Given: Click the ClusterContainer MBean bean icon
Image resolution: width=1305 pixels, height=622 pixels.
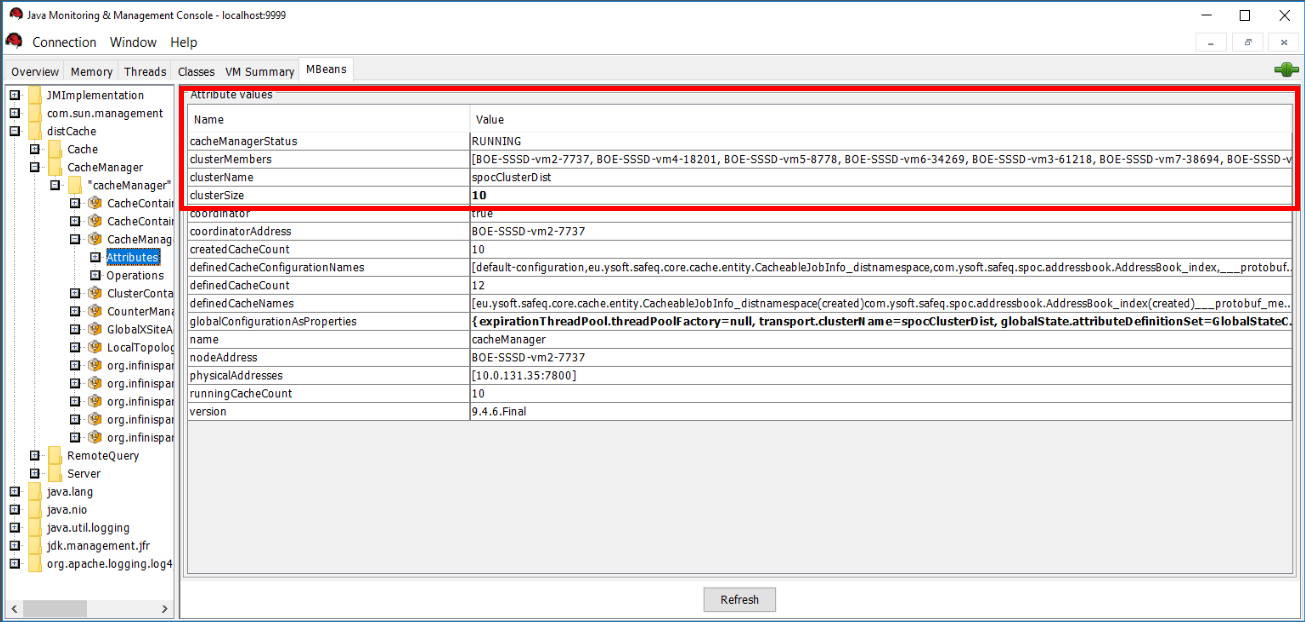Looking at the screenshot, I should (x=95, y=293).
